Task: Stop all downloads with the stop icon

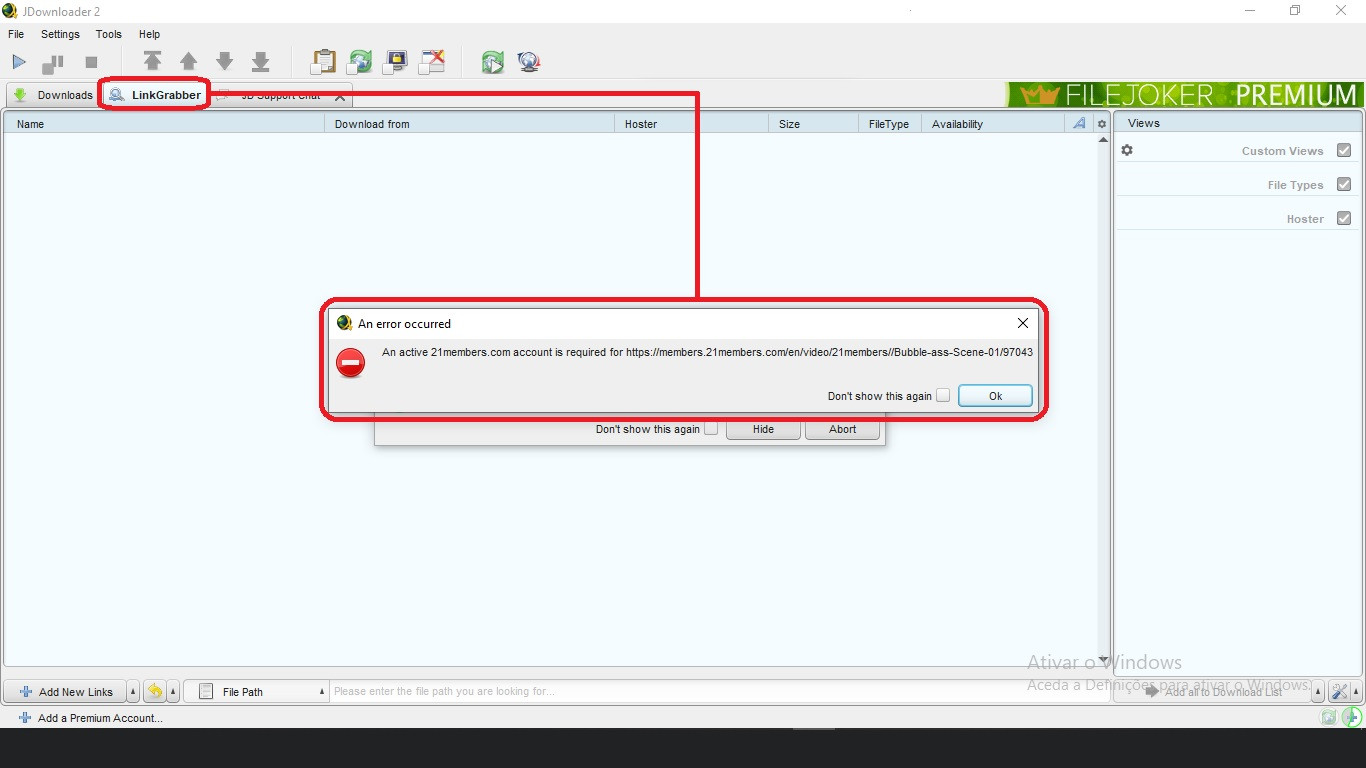Action: coord(91,62)
